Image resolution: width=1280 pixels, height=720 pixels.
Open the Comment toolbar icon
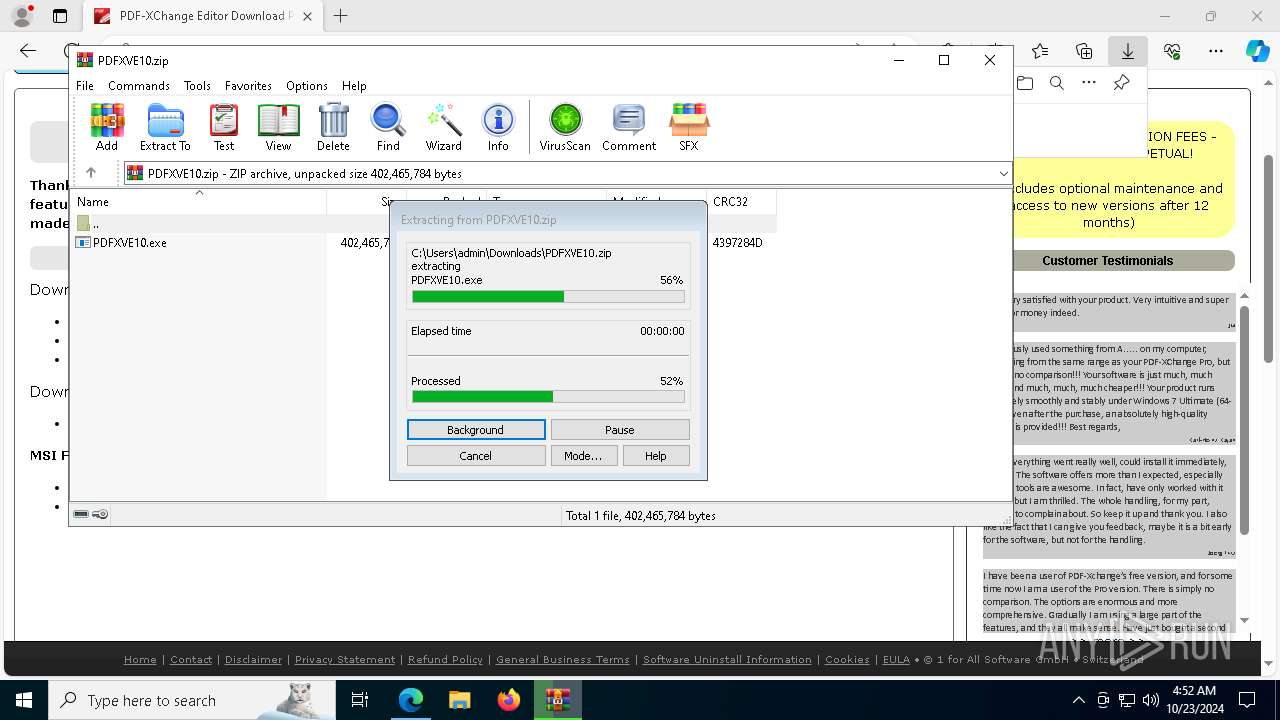(629, 127)
